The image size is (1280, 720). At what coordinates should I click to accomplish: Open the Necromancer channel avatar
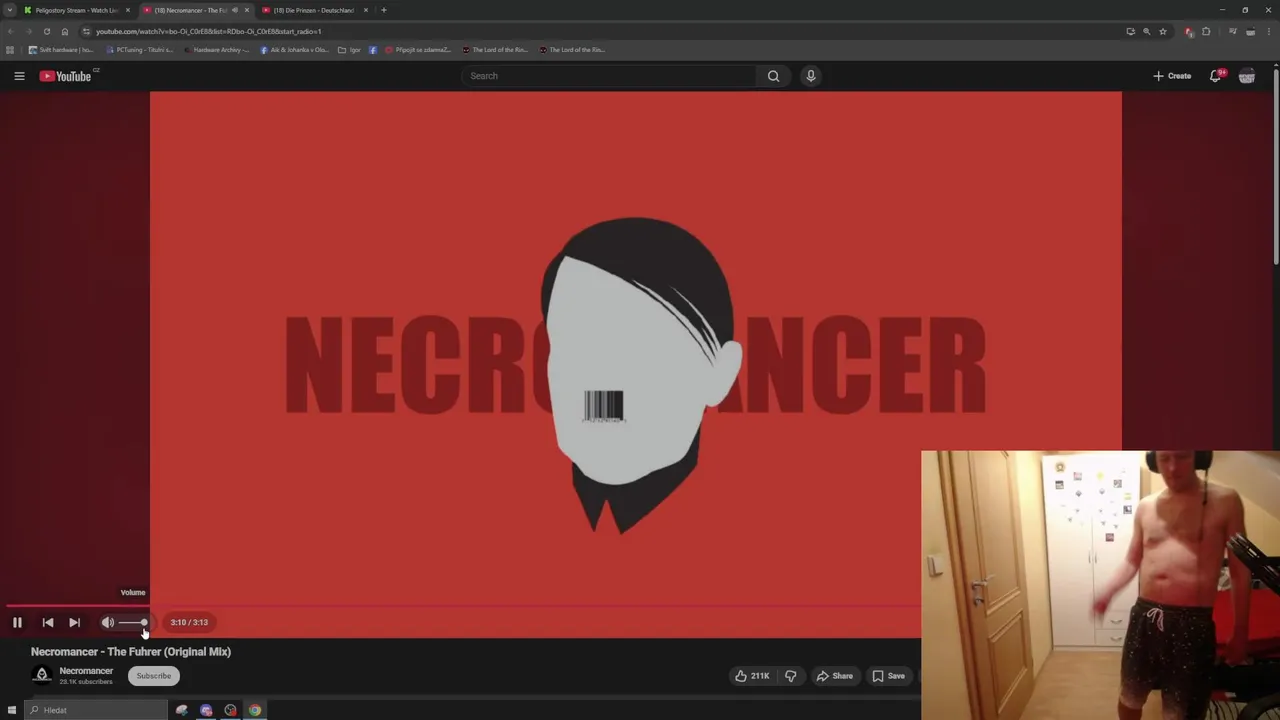pos(42,675)
